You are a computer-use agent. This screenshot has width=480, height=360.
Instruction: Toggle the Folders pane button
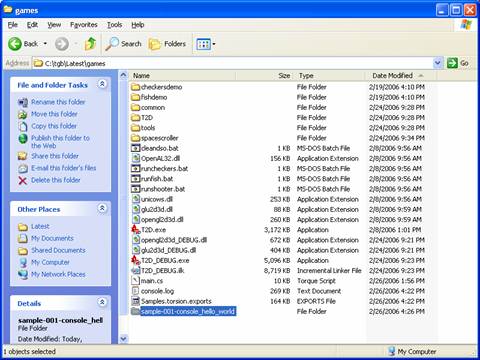click(x=167, y=44)
